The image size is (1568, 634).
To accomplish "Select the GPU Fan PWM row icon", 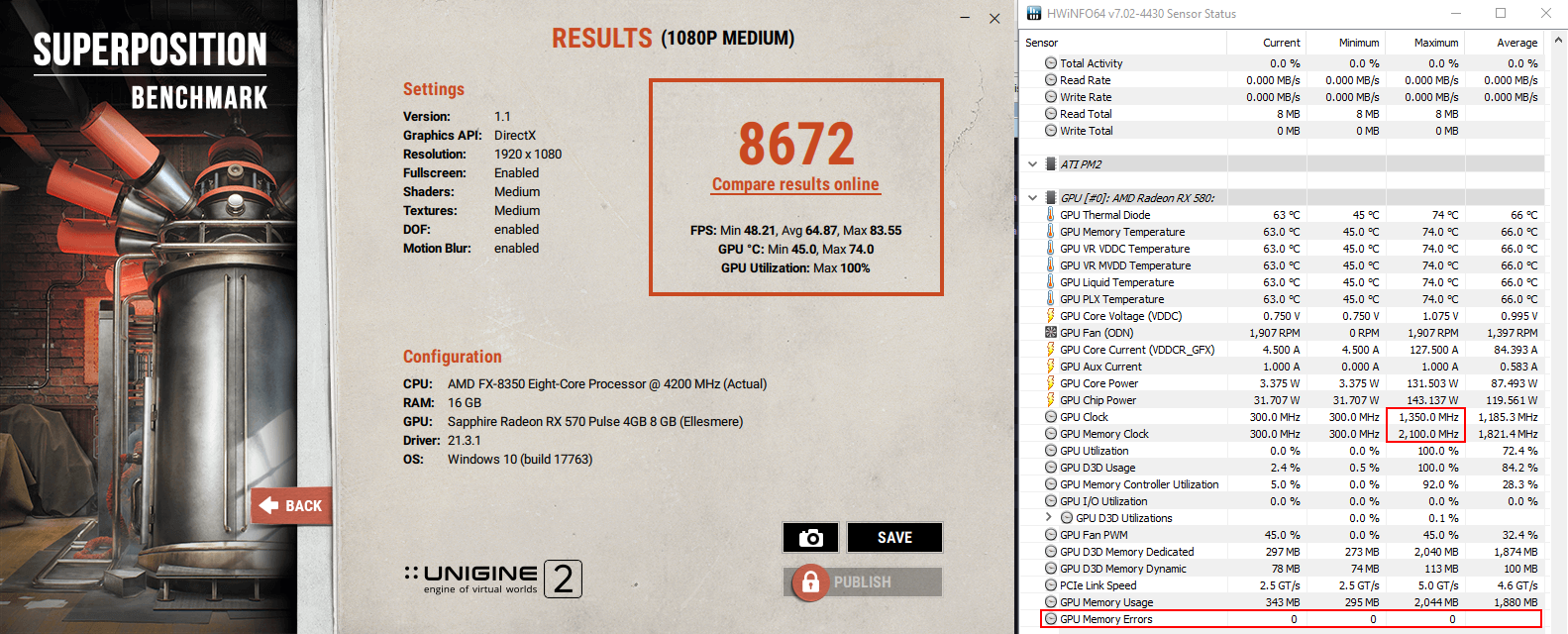I will (1051, 535).
